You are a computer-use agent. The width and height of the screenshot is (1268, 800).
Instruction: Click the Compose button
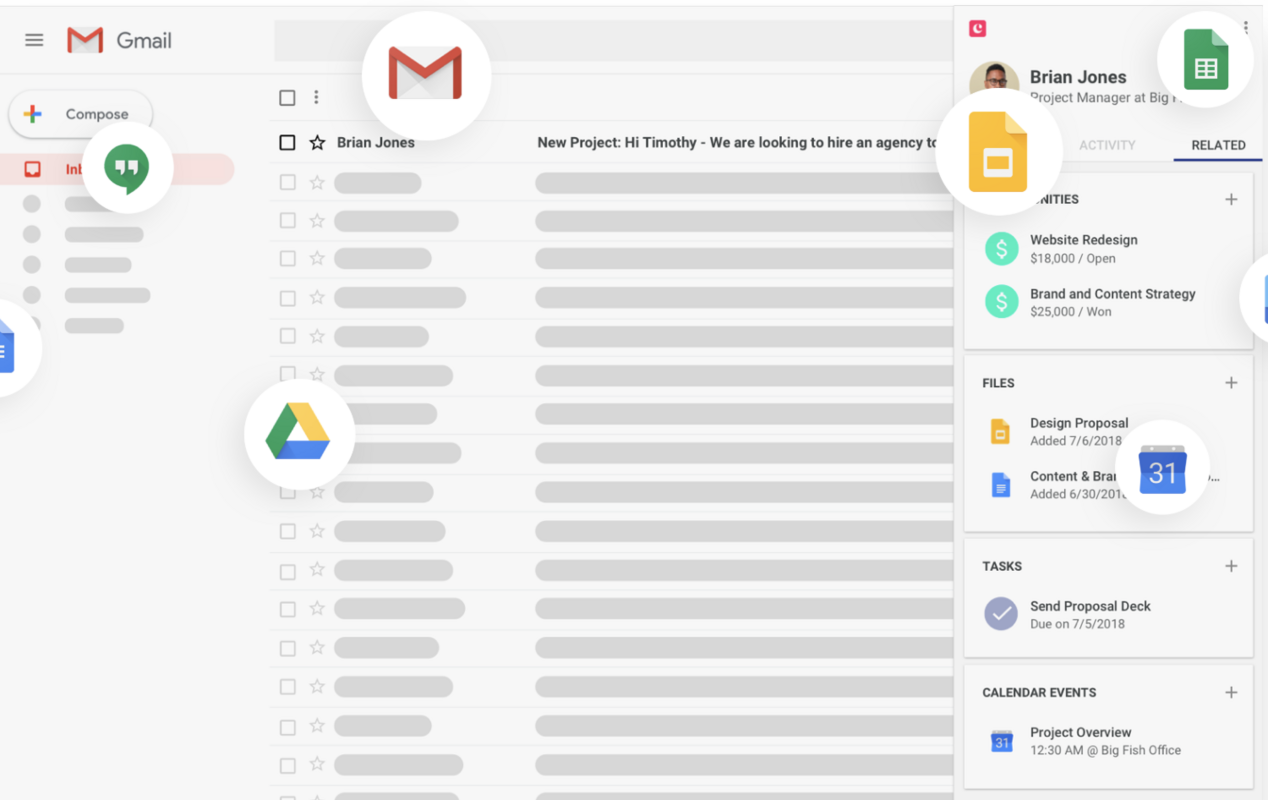pos(81,114)
